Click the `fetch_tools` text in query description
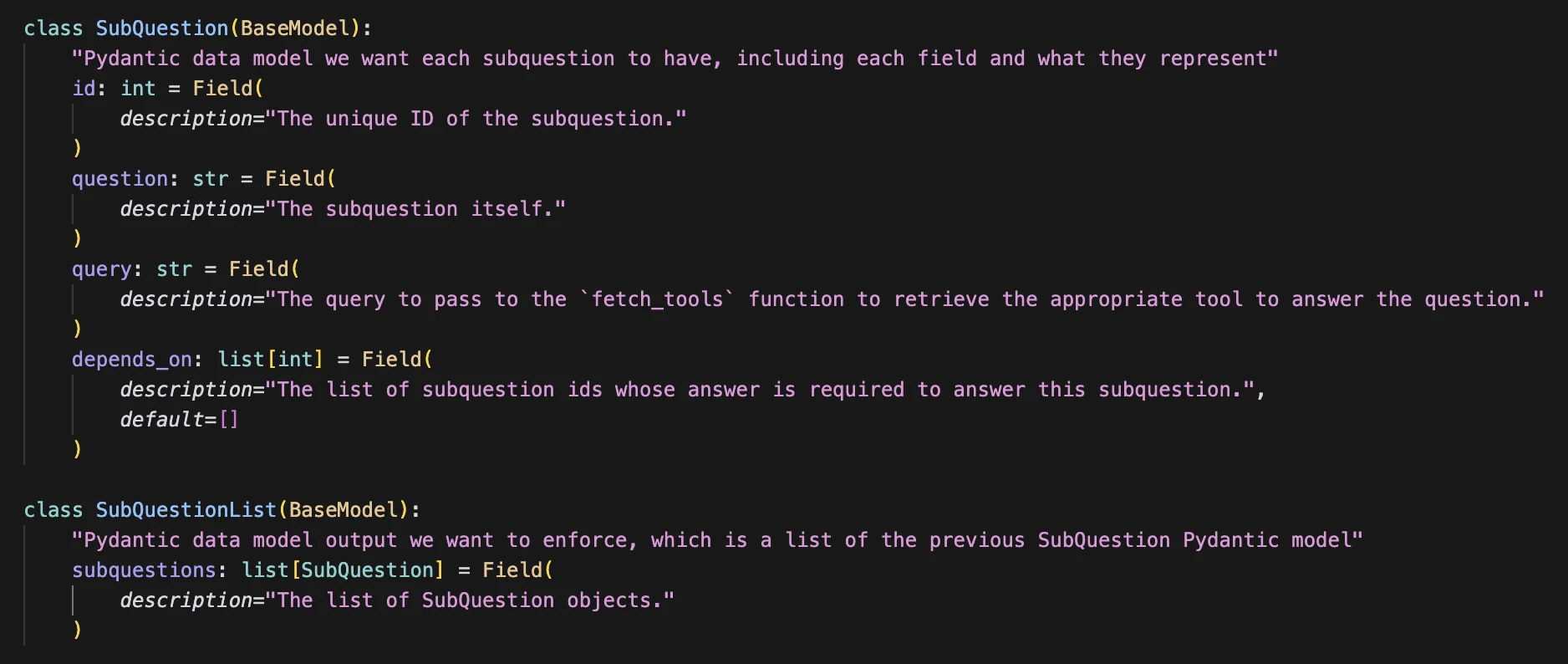The height and width of the screenshot is (664, 1568). tap(658, 299)
